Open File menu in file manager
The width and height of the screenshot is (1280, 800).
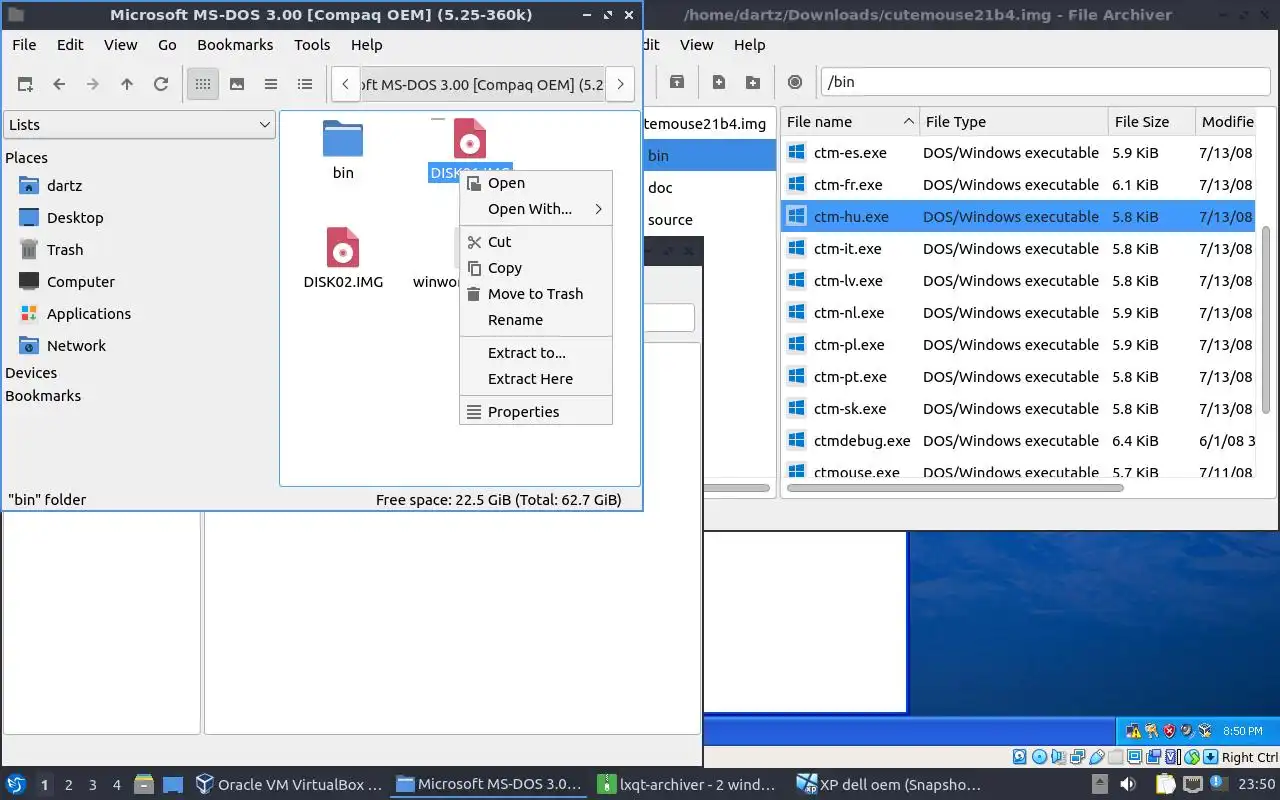click(24, 44)
